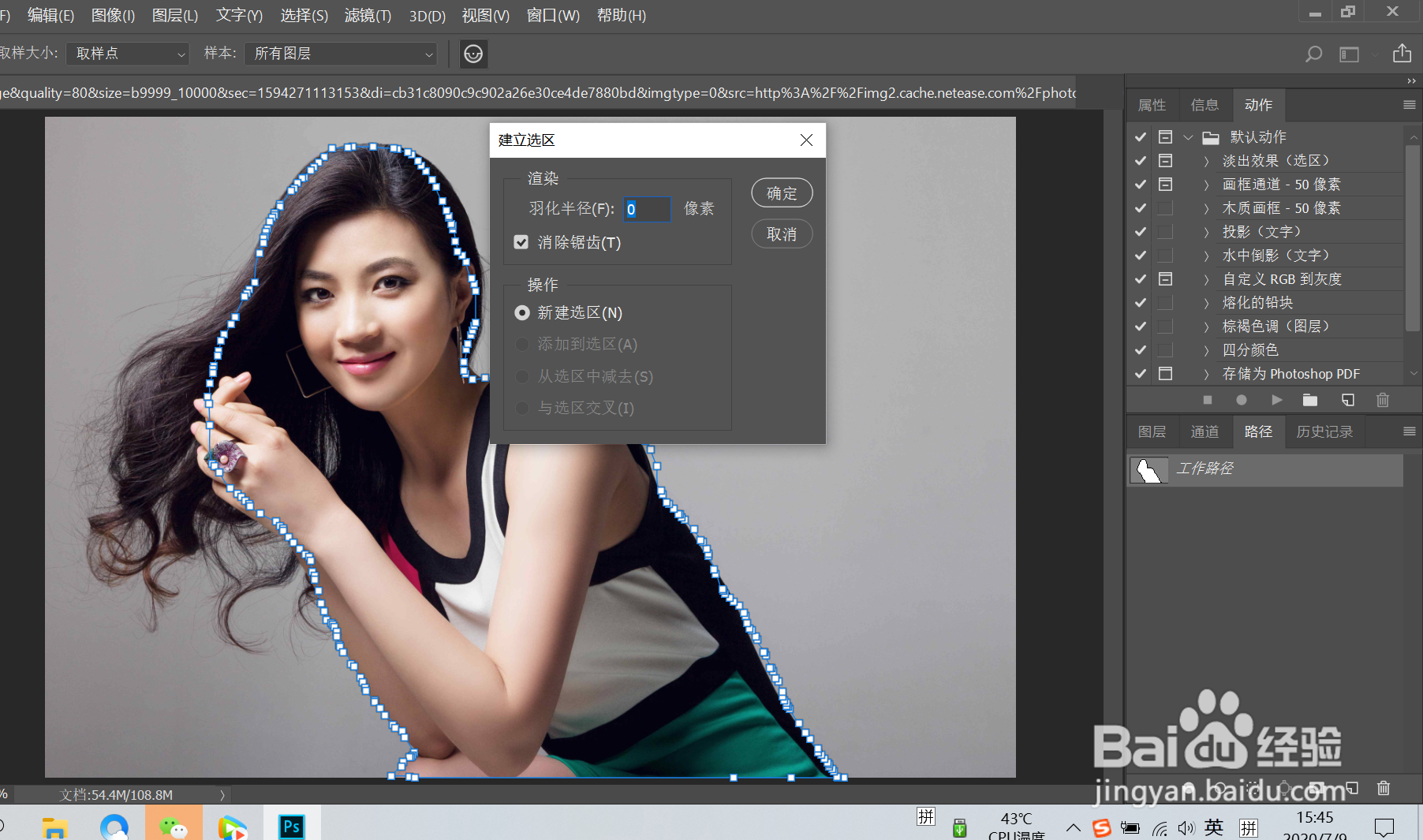Viewport: 1423px width, 840px height.
Task: Play the selected action
Action: tap(1277, 400)
